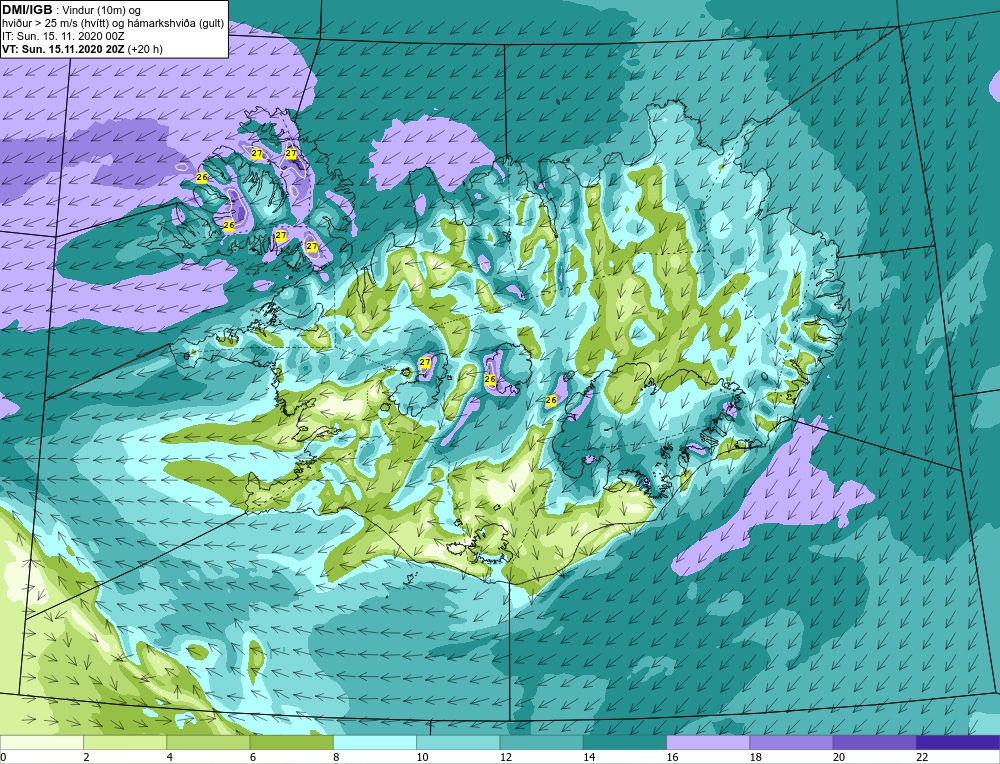Screen dimensions: 1000x764
Task: Select the 'VT: Sun. 15.11.2020 20Z (+20 h)' line
Action: pyautogui.click(x=82, y=49)
